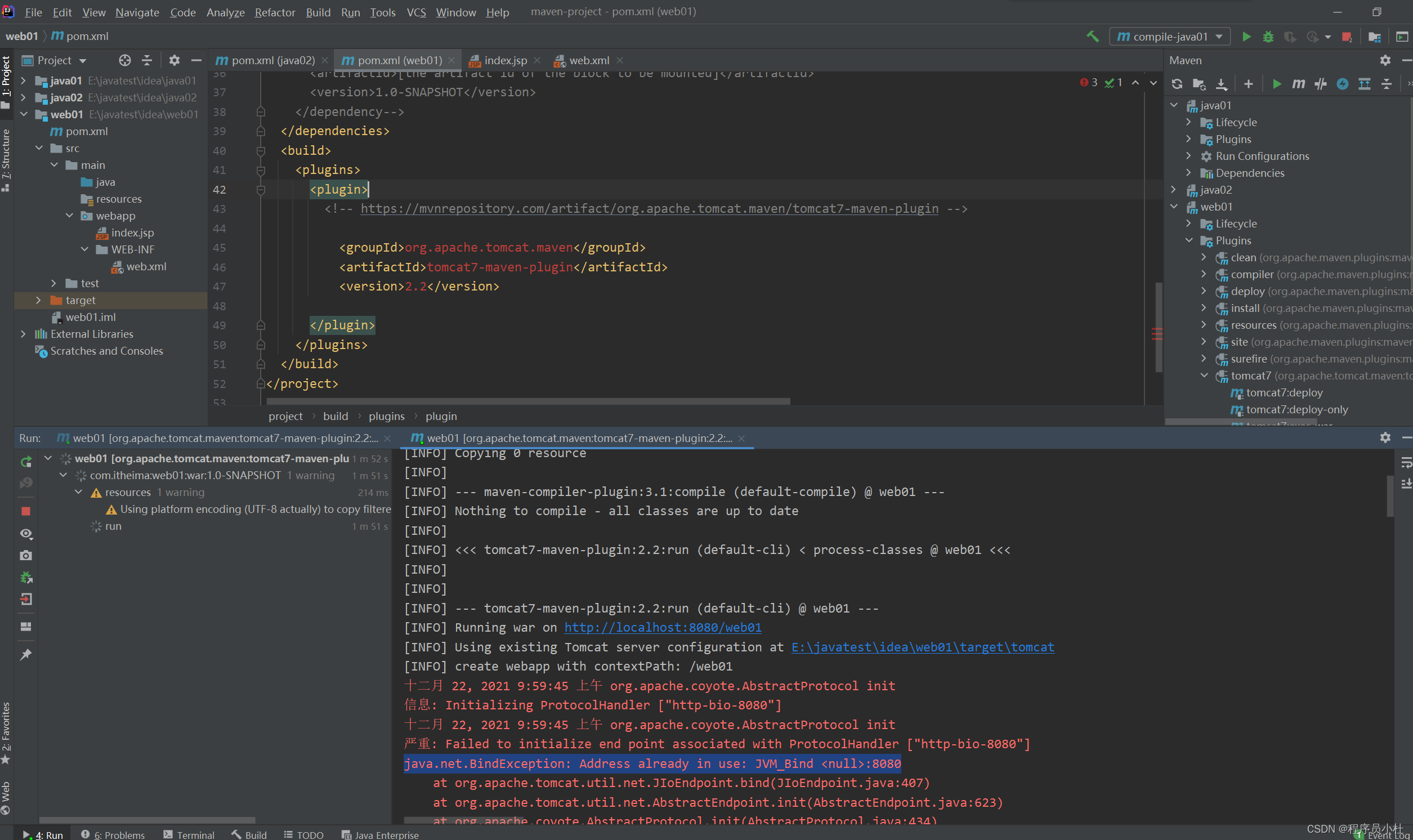
Task: Toggle offline mode in Maven panel
Action: coord(1343,83)
